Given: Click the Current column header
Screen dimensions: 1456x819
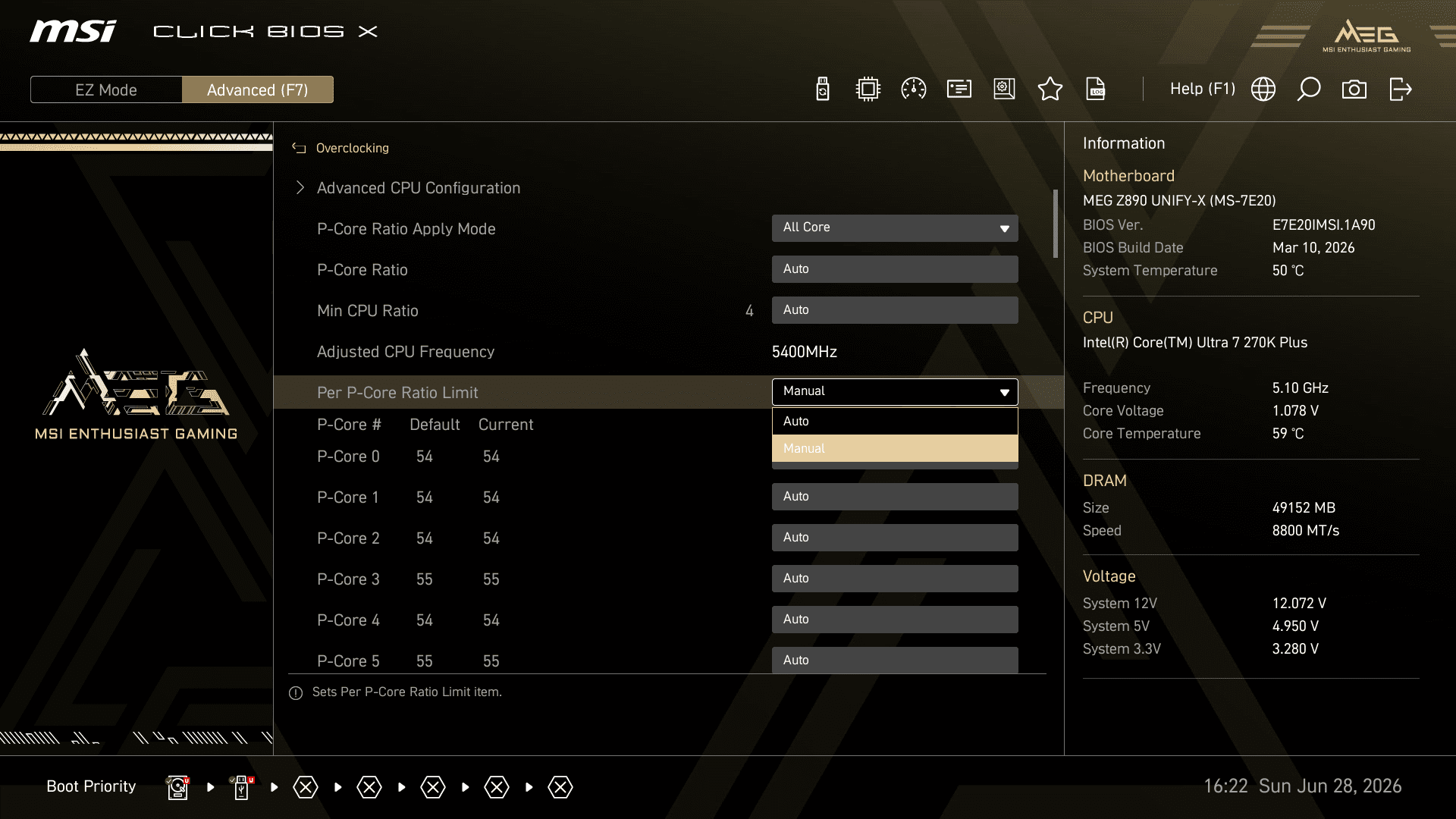Looking at the screenshot, I should click(506, 425).
